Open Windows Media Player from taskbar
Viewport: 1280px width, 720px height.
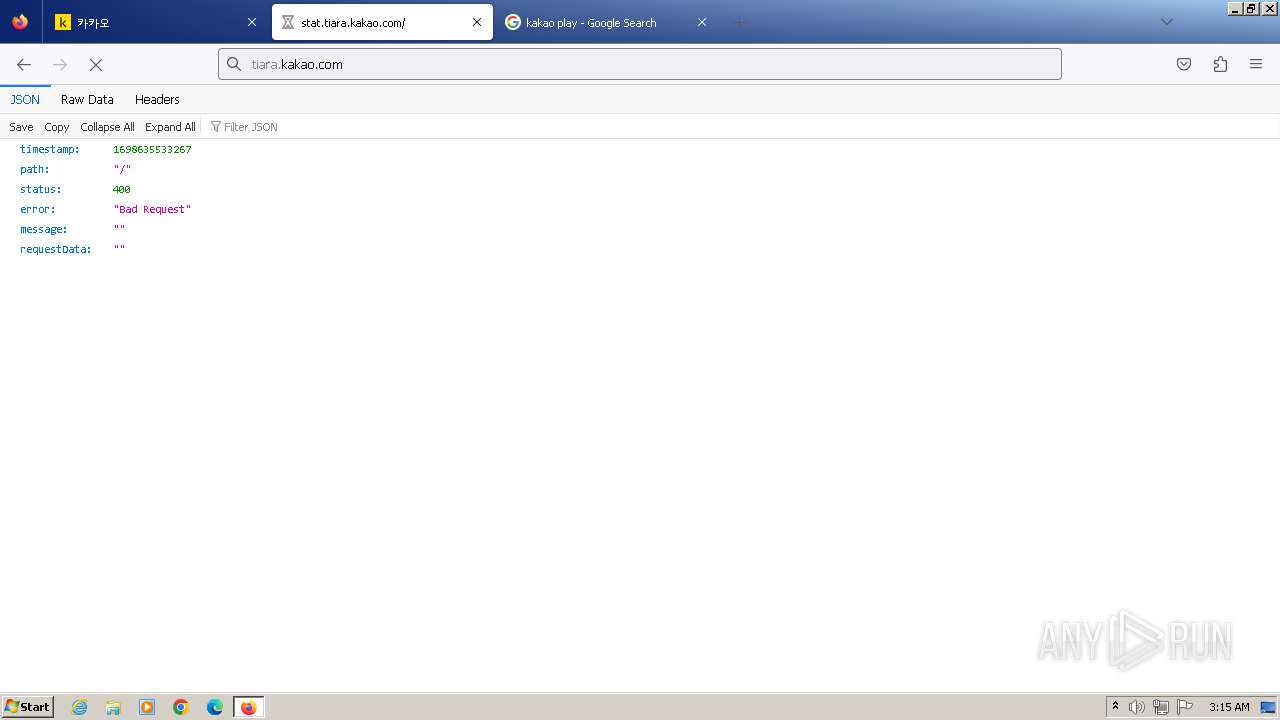click(x=147, y=707)
